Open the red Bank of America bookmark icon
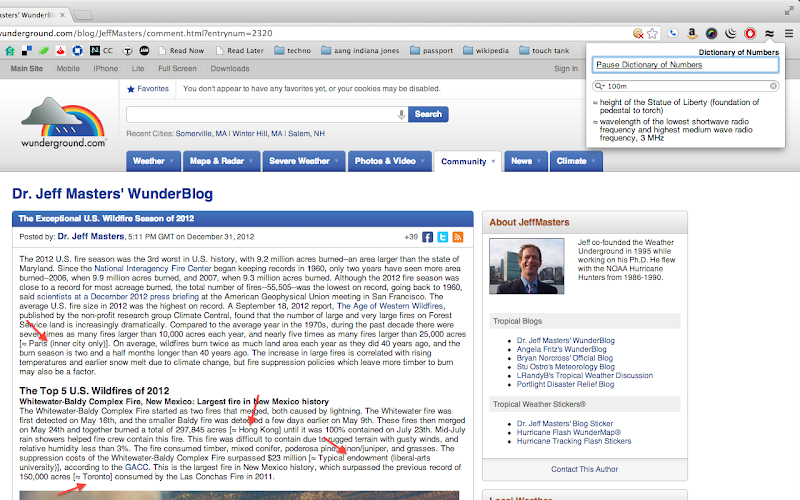 (x=60, y=51)
